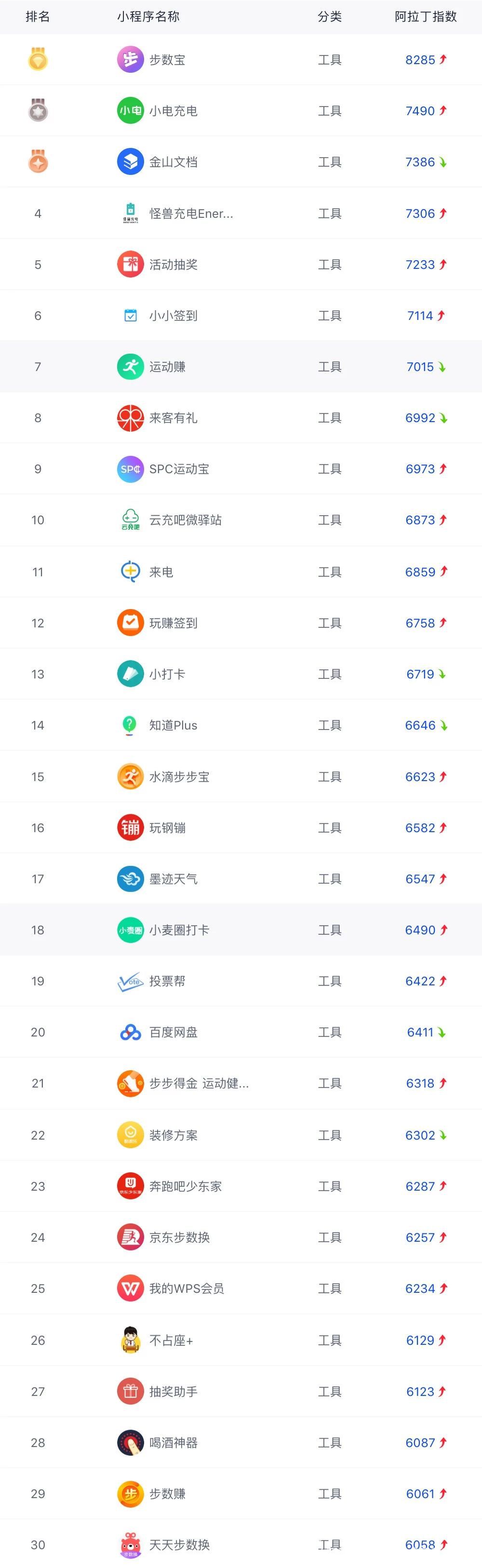
Task: Click the 排名 column header
Action: click(x=38, y=16)
